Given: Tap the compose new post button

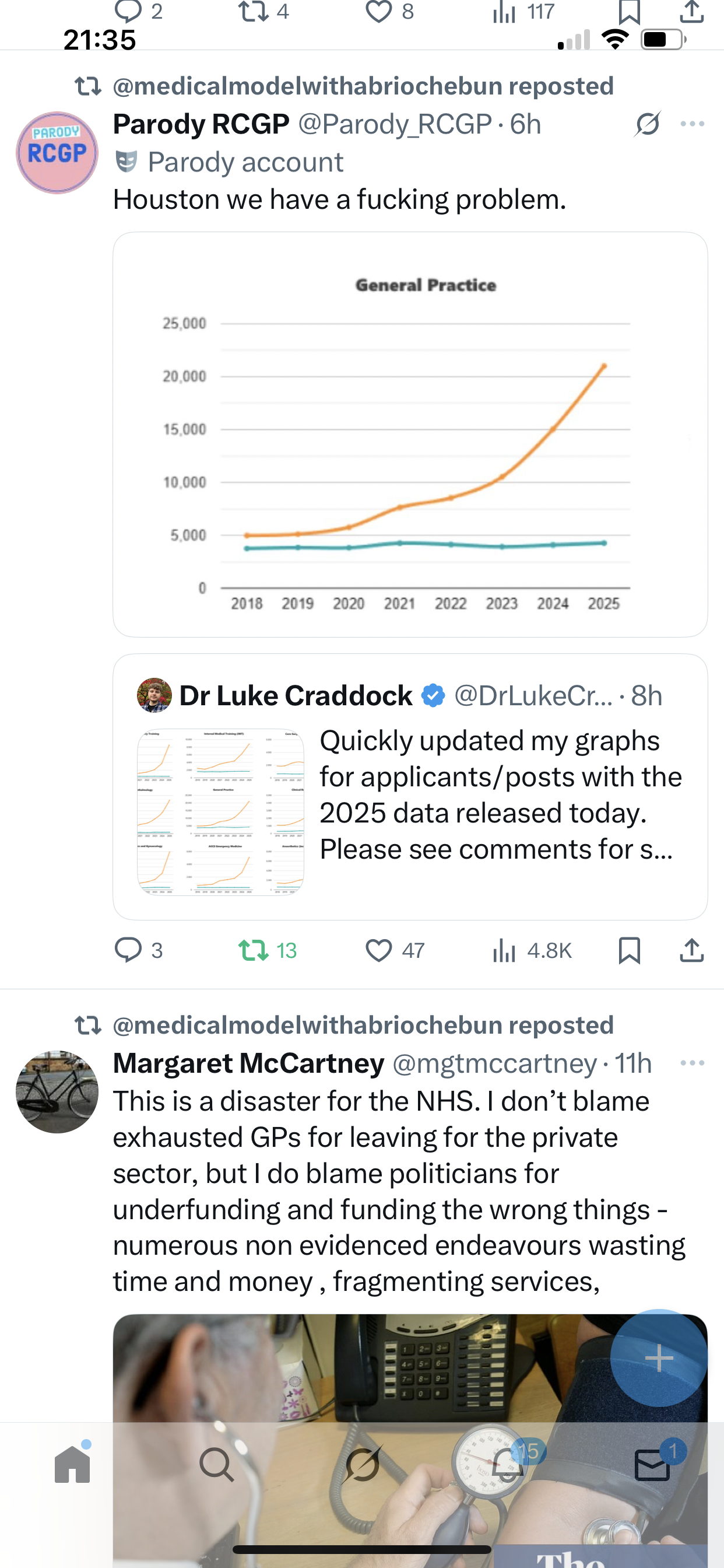Looking at the screenshot, I should point(659,1357).
